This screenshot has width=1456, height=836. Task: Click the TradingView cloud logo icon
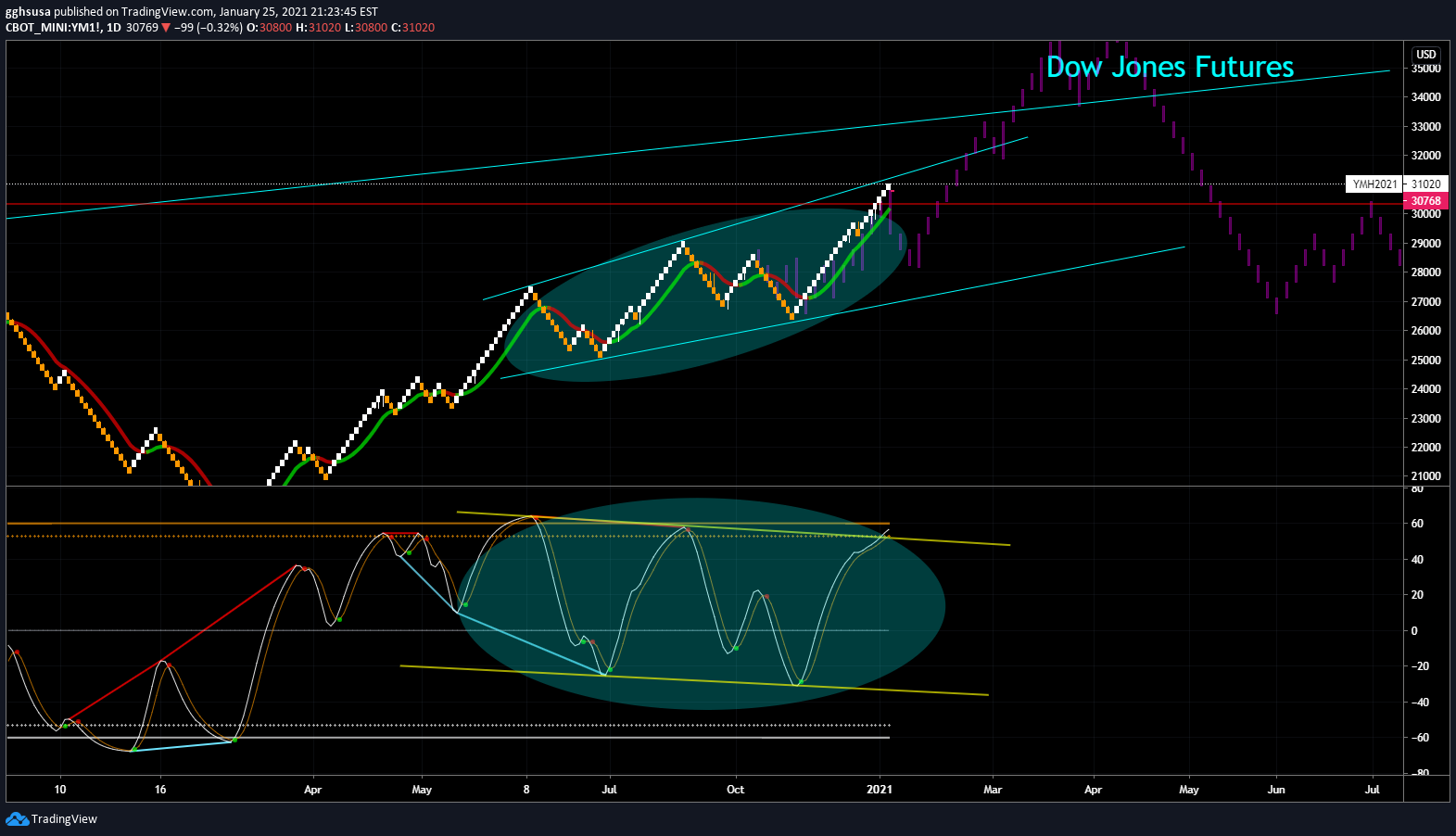[x=17, y=818]
